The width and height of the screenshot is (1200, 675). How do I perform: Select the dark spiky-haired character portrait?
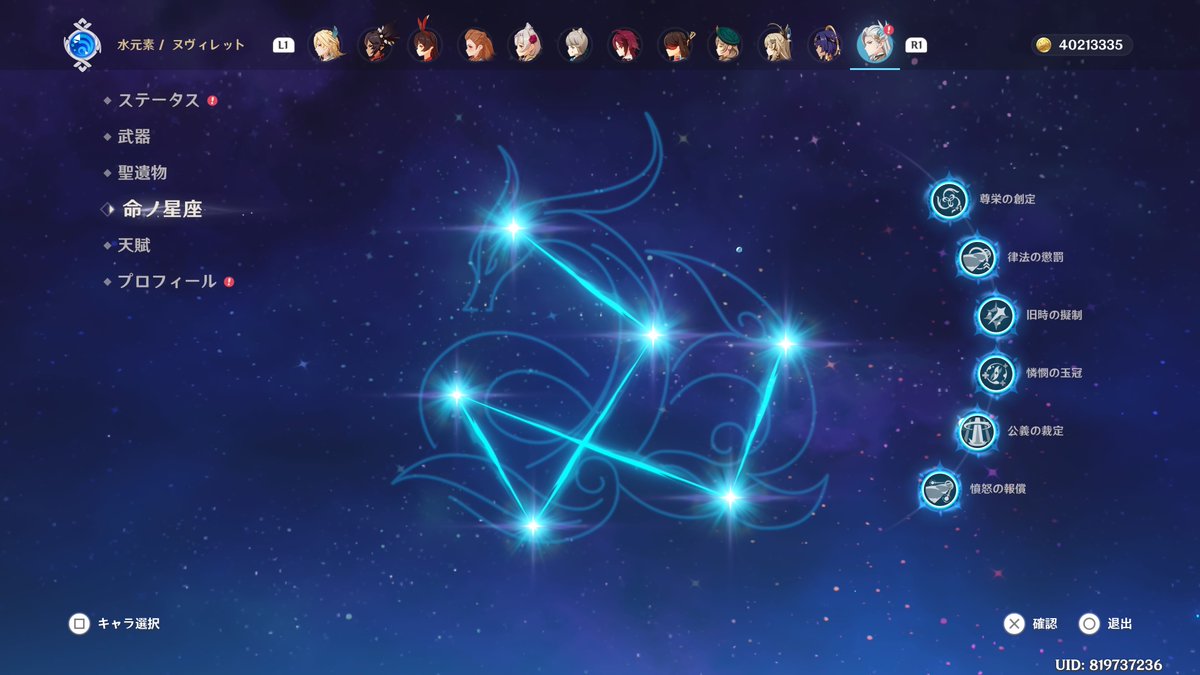coord(376,45)
